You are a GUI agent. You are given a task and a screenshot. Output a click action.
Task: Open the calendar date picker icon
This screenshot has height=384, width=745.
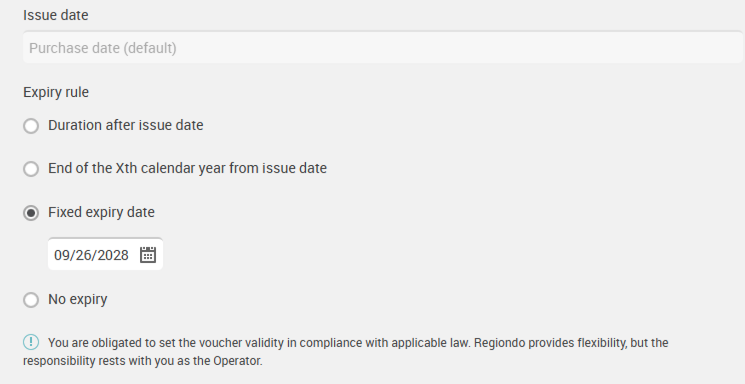coord(148,255)
